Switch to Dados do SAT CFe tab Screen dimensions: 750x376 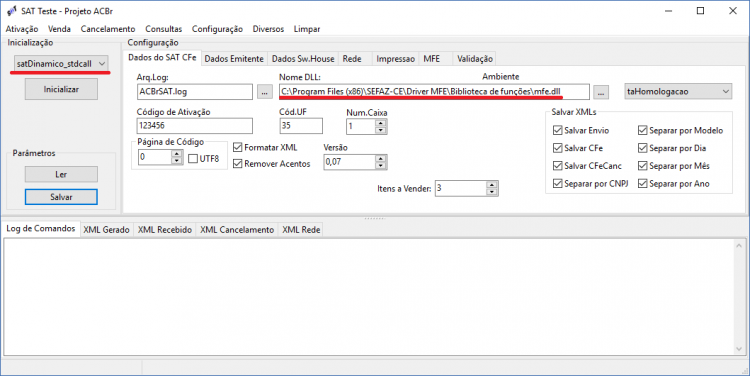(x=162, y=57)
